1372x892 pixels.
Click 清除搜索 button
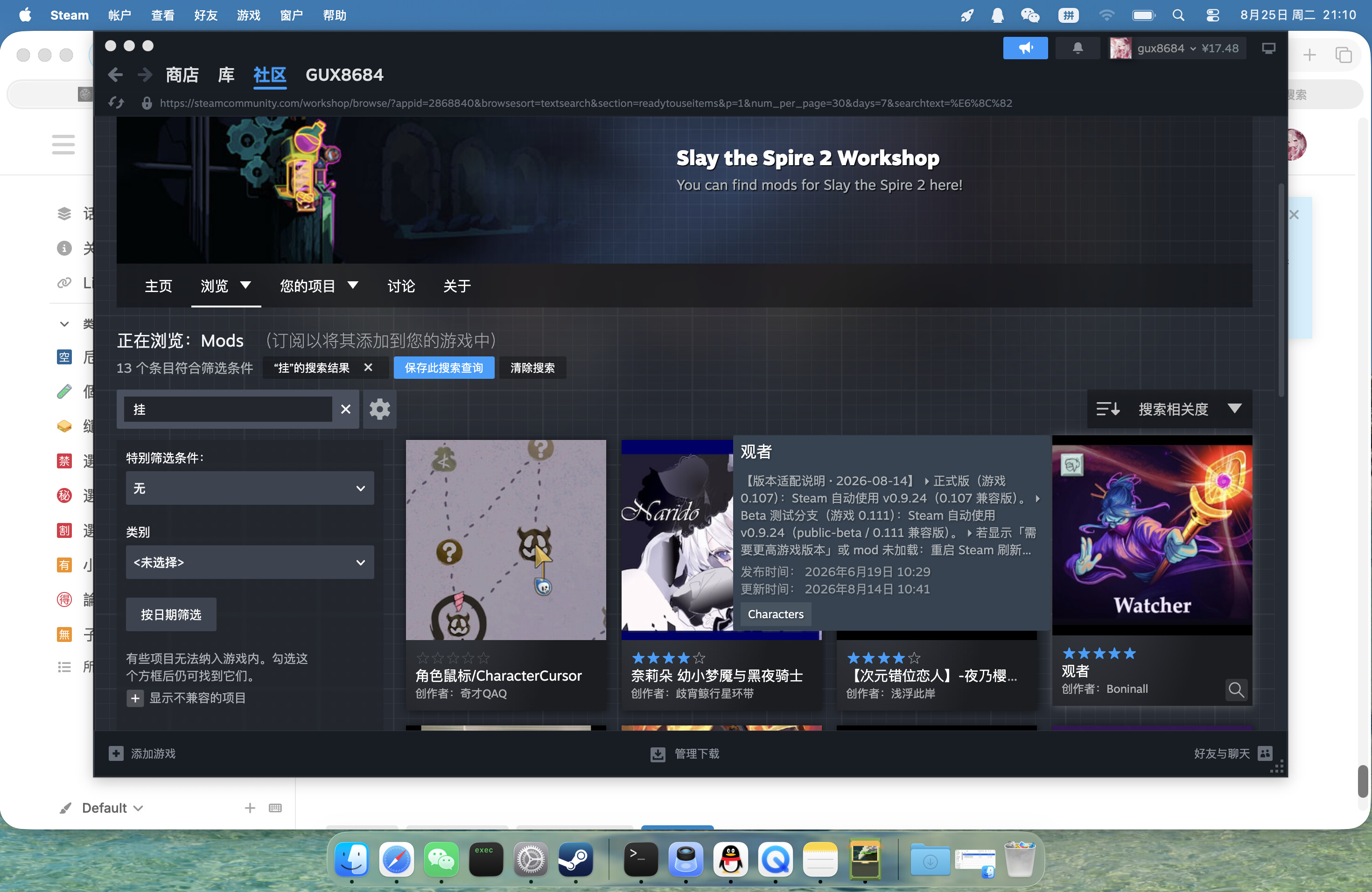coord(532,368)
